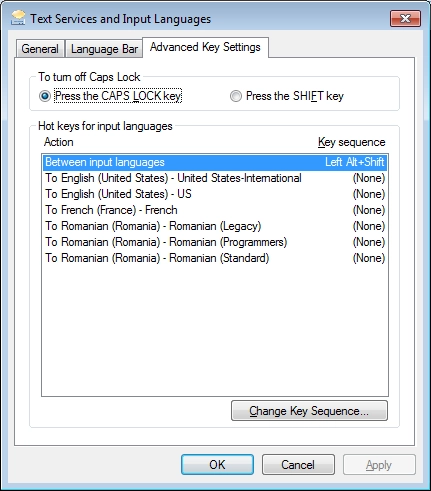
Task: Select the Advanced Key Settings tab
Action: 205,47
